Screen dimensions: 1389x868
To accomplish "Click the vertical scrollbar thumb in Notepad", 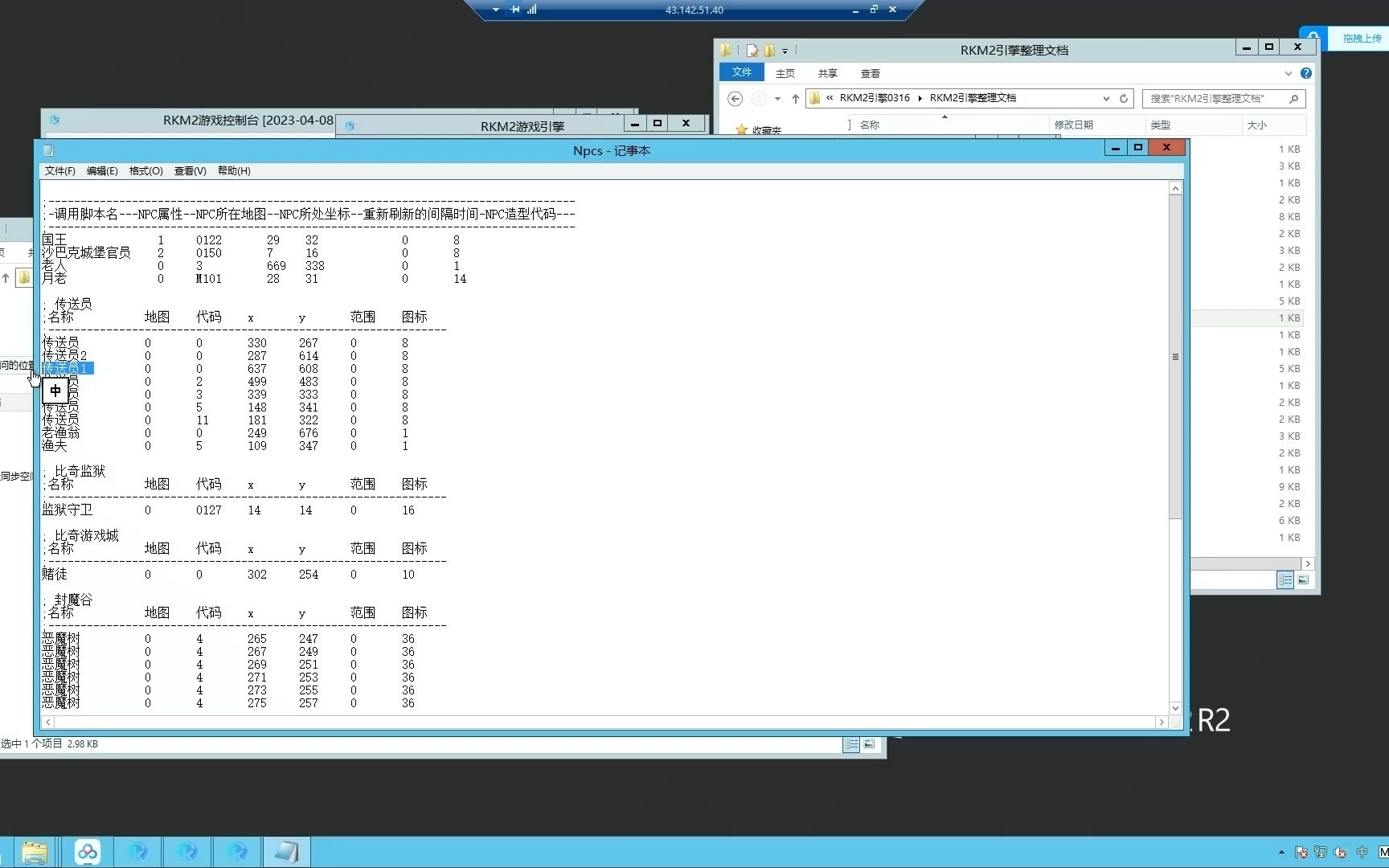I will point(1175,357).
